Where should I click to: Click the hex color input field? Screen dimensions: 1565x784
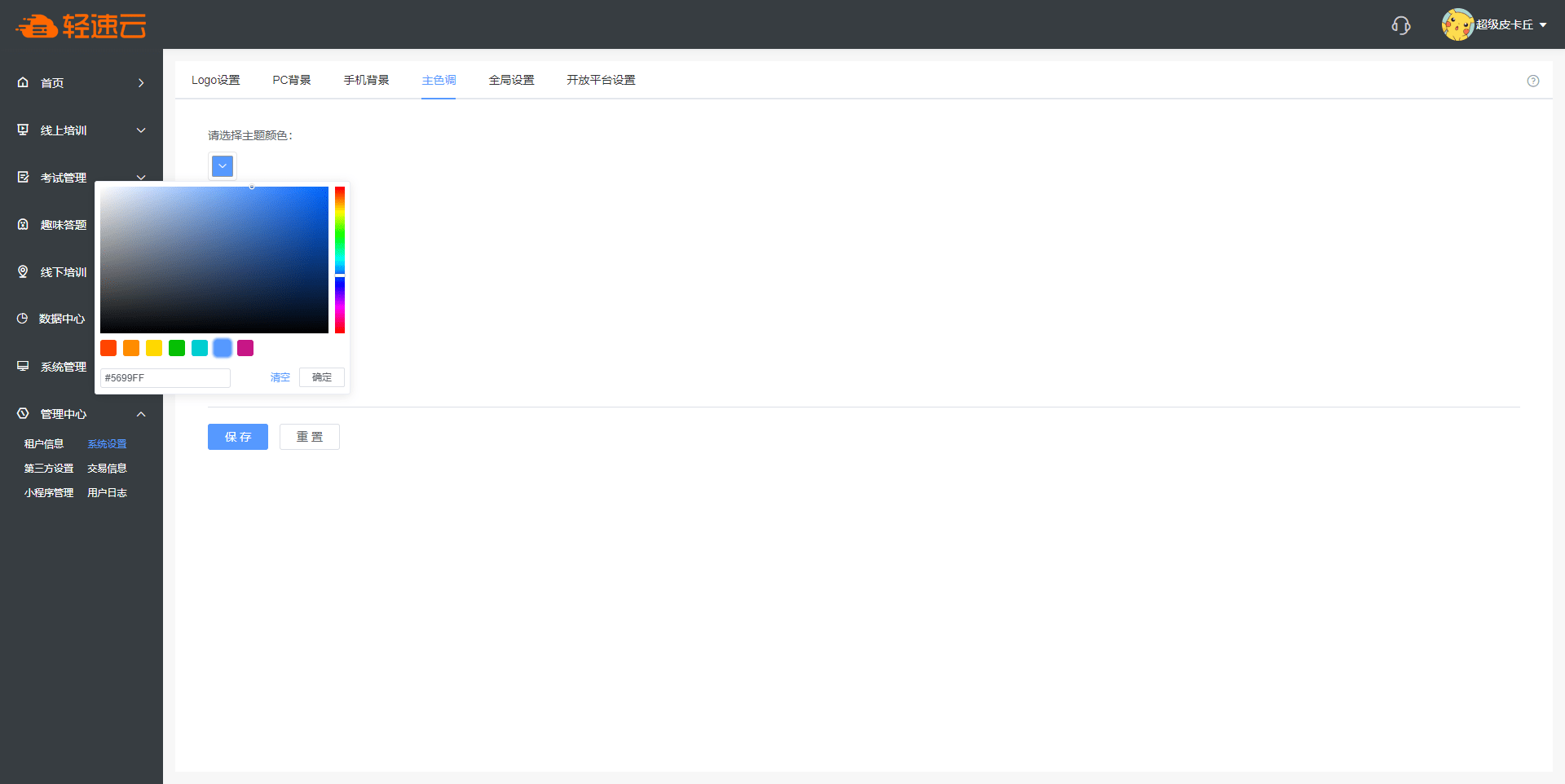pyautogui.click(x=165, y=378)
